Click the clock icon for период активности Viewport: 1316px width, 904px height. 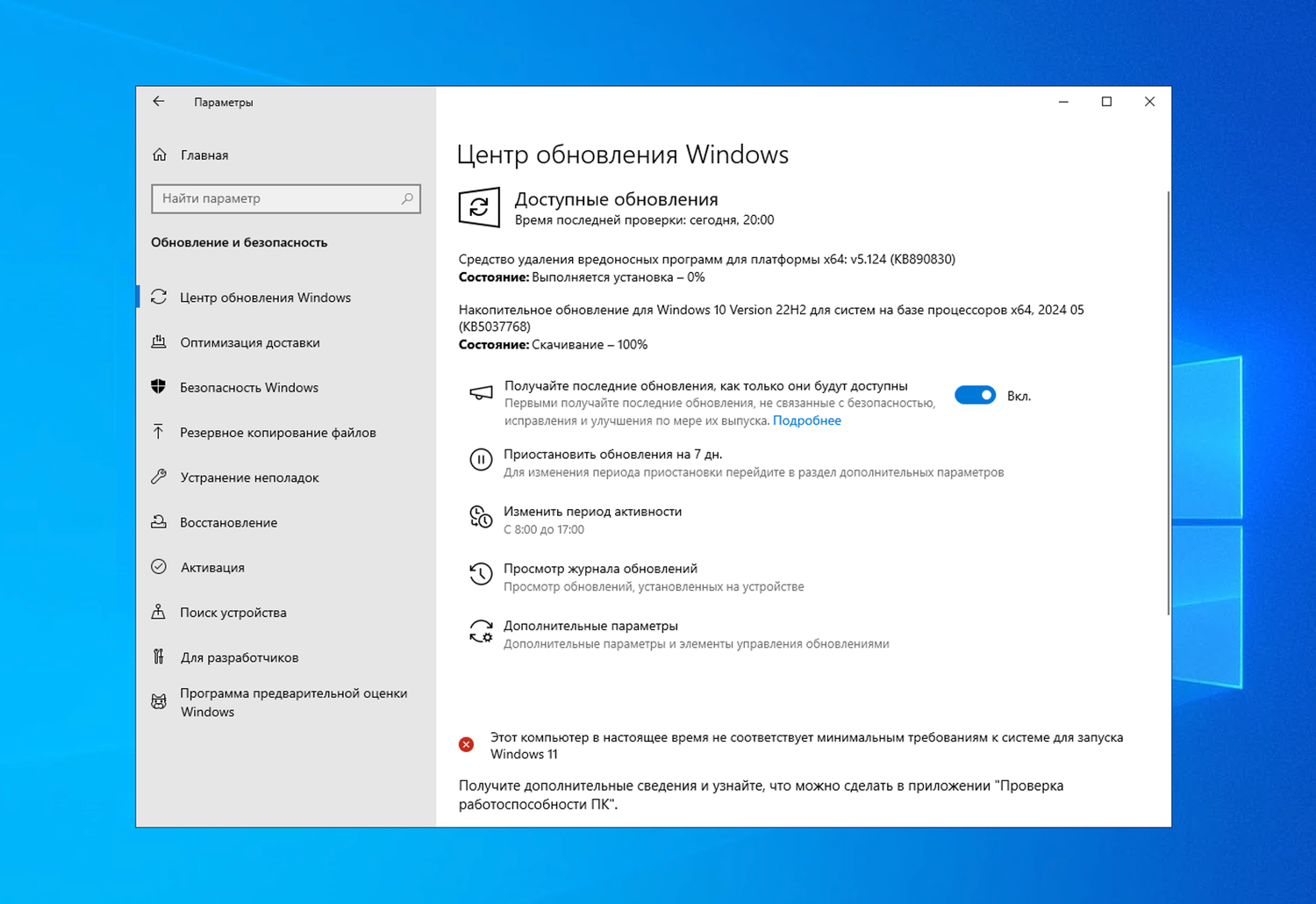(x=481, y=517)
